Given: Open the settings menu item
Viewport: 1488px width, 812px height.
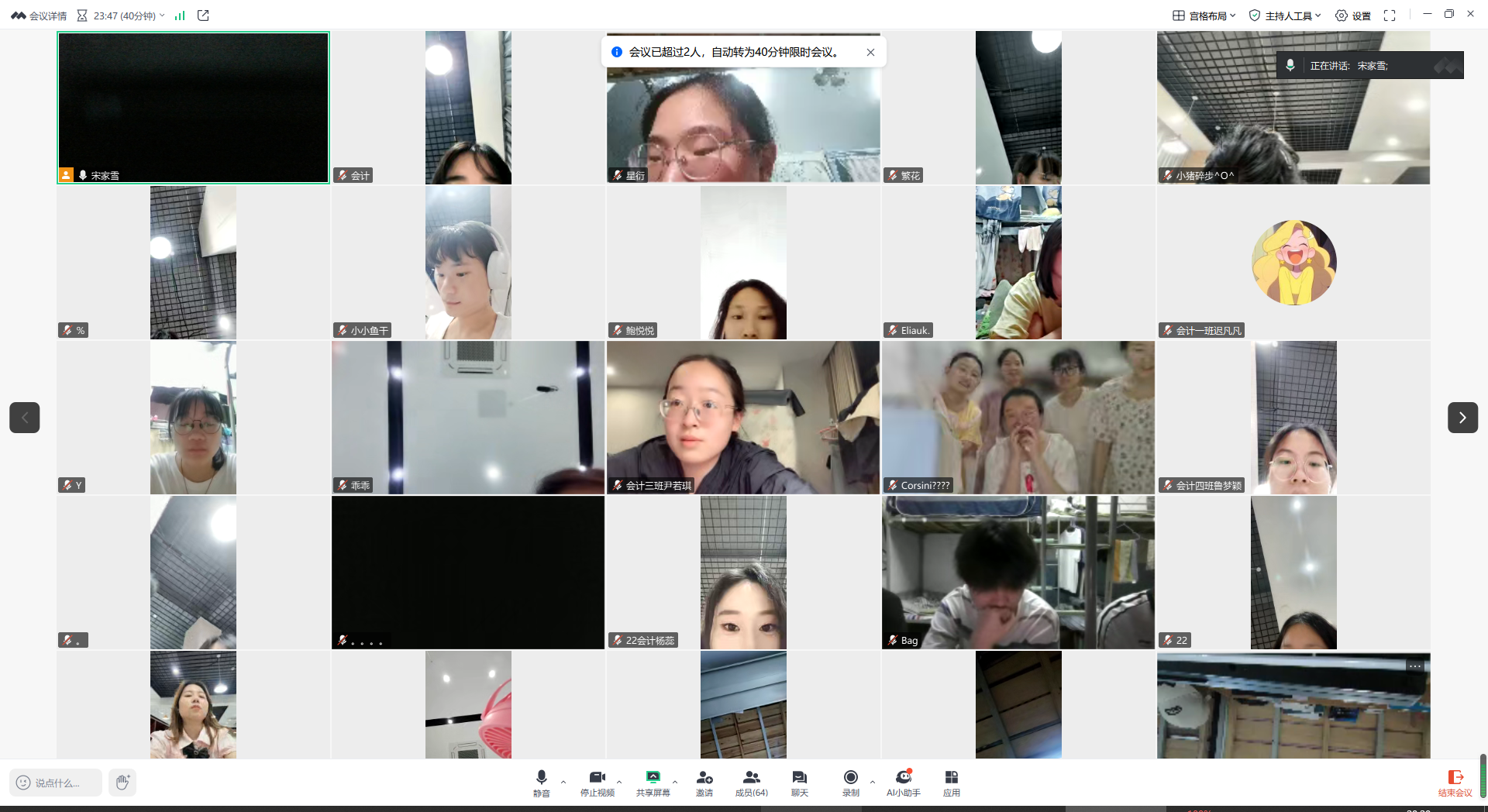Looking at the screenshot, I should [x=1352, y=15].
